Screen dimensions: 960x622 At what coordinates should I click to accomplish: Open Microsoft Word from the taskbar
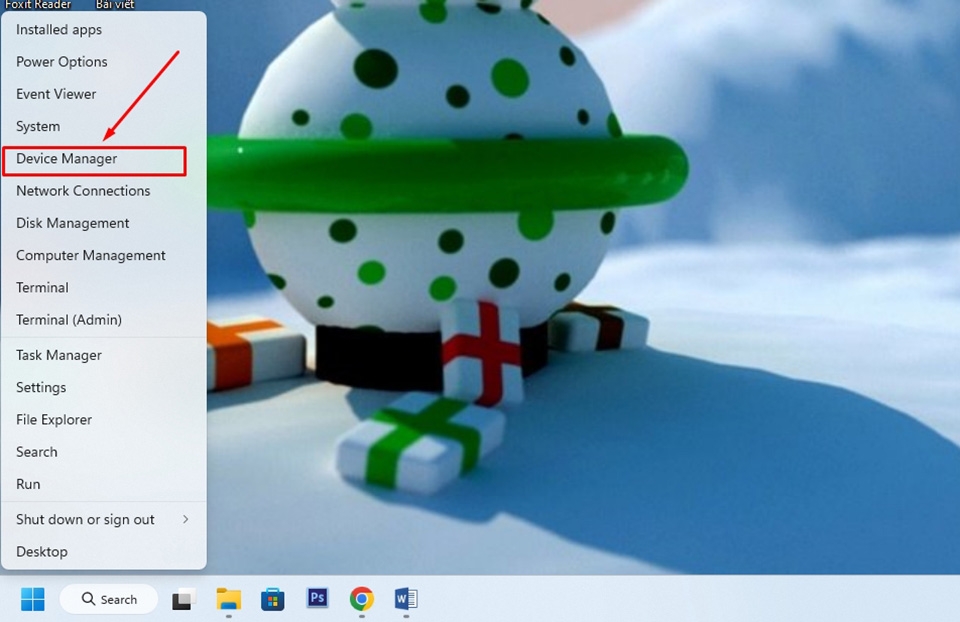coord(405,598)
